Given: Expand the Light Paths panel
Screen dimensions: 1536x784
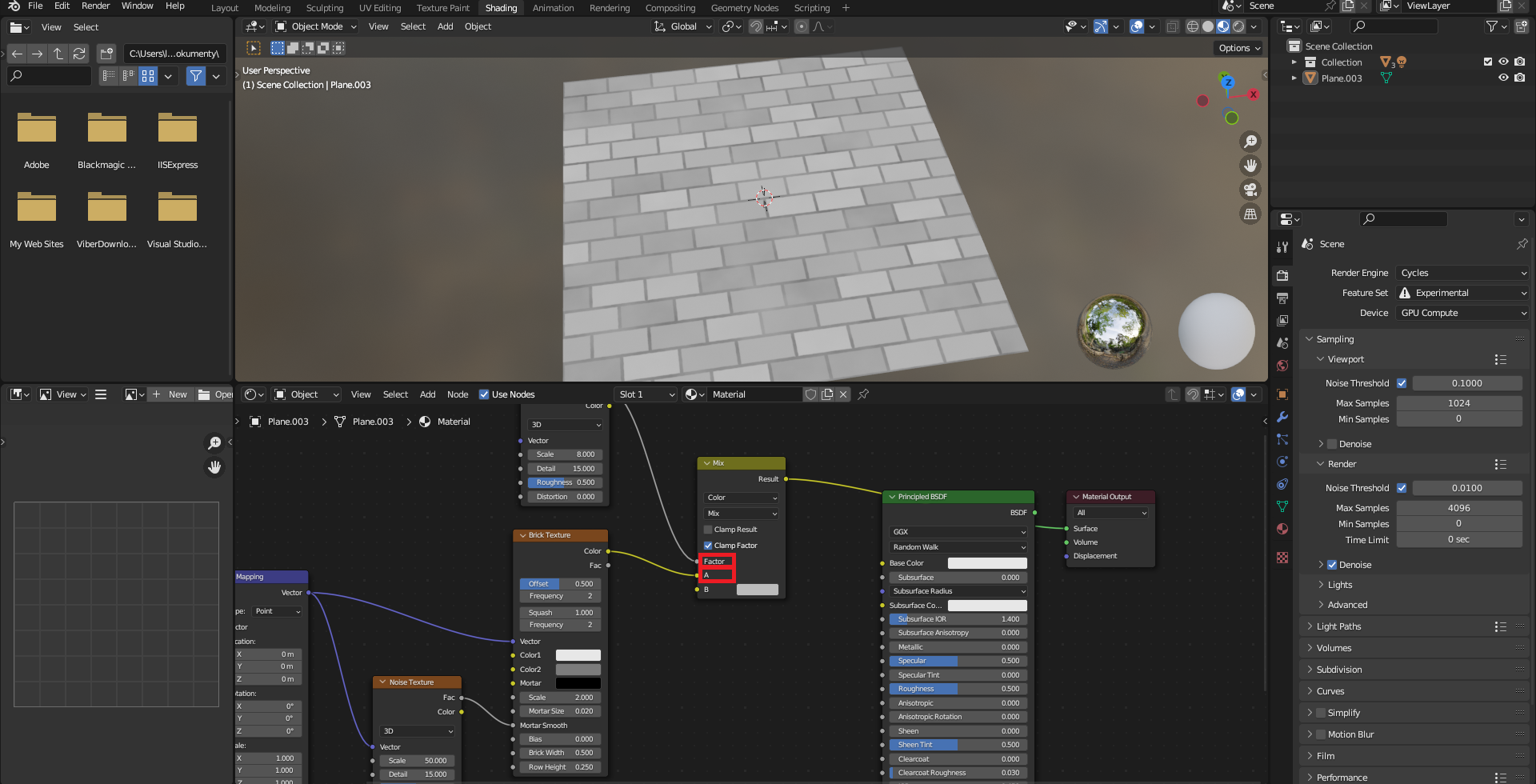Looking at the screenshot, I should coord(1338,626).
